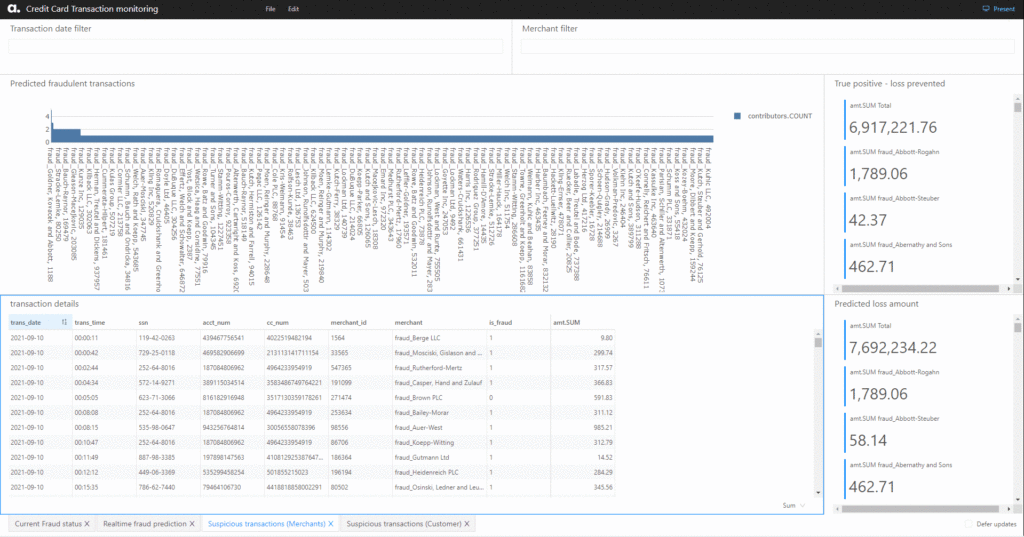Click scroll right arrow in Predicted loss panel
This screenshot has width=1024, height=537.
[1008, 508]
